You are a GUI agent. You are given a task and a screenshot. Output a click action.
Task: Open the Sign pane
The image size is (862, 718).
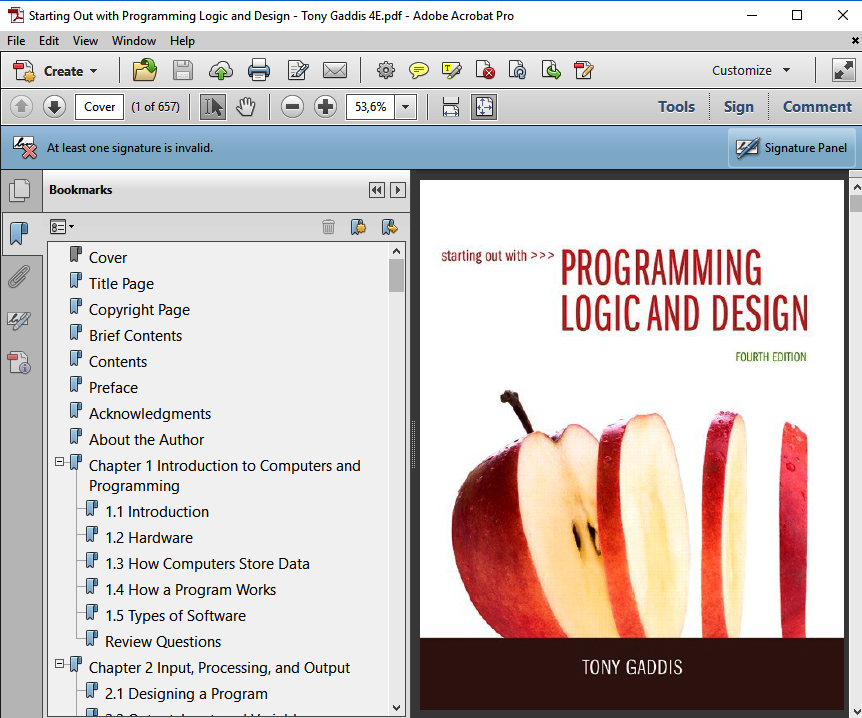click(x=738, y=107)
